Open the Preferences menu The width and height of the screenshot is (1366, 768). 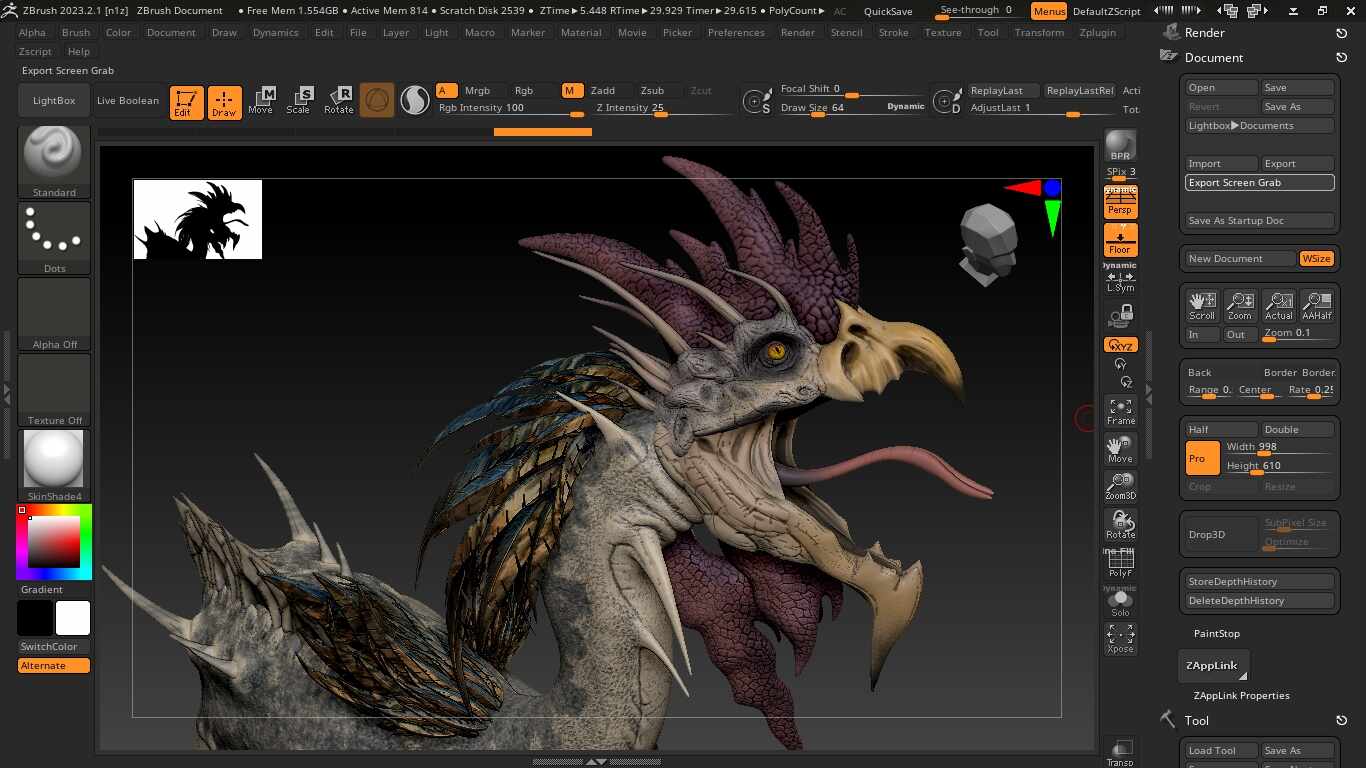[736, 32]
